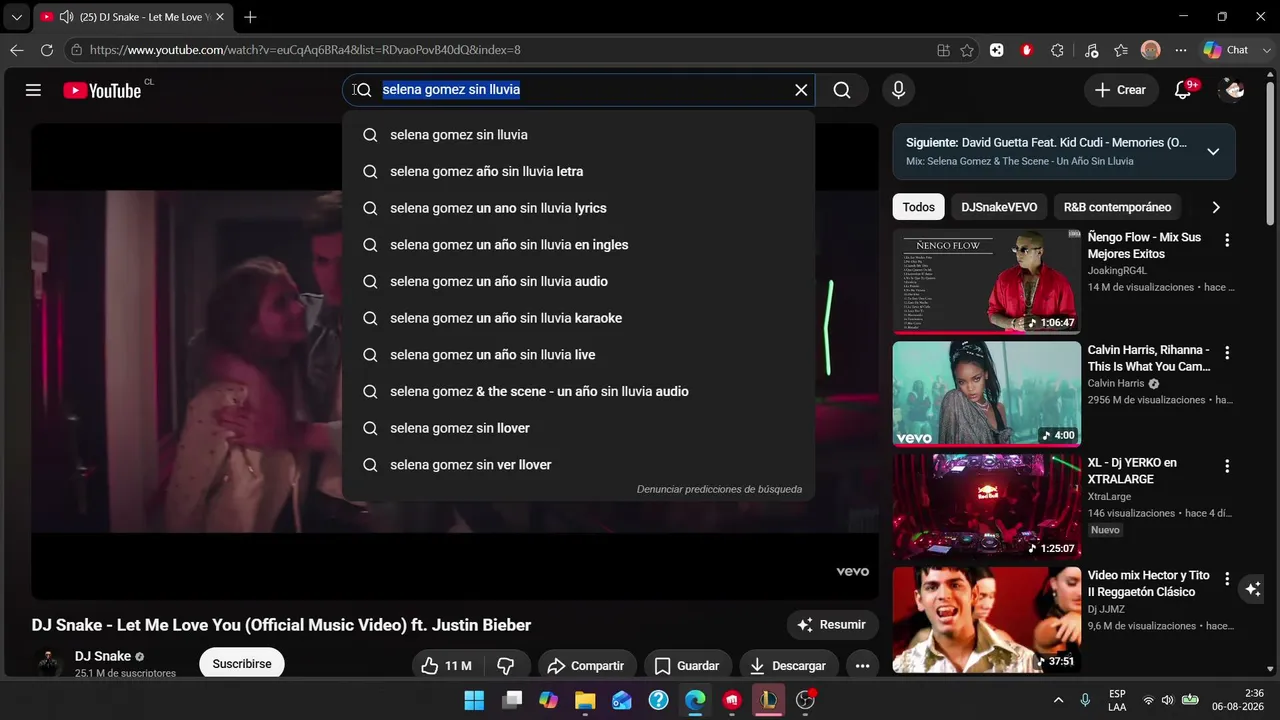Click the Resumir button
The height and width of the screenshot is (720, 1280).
coord(832,625)
